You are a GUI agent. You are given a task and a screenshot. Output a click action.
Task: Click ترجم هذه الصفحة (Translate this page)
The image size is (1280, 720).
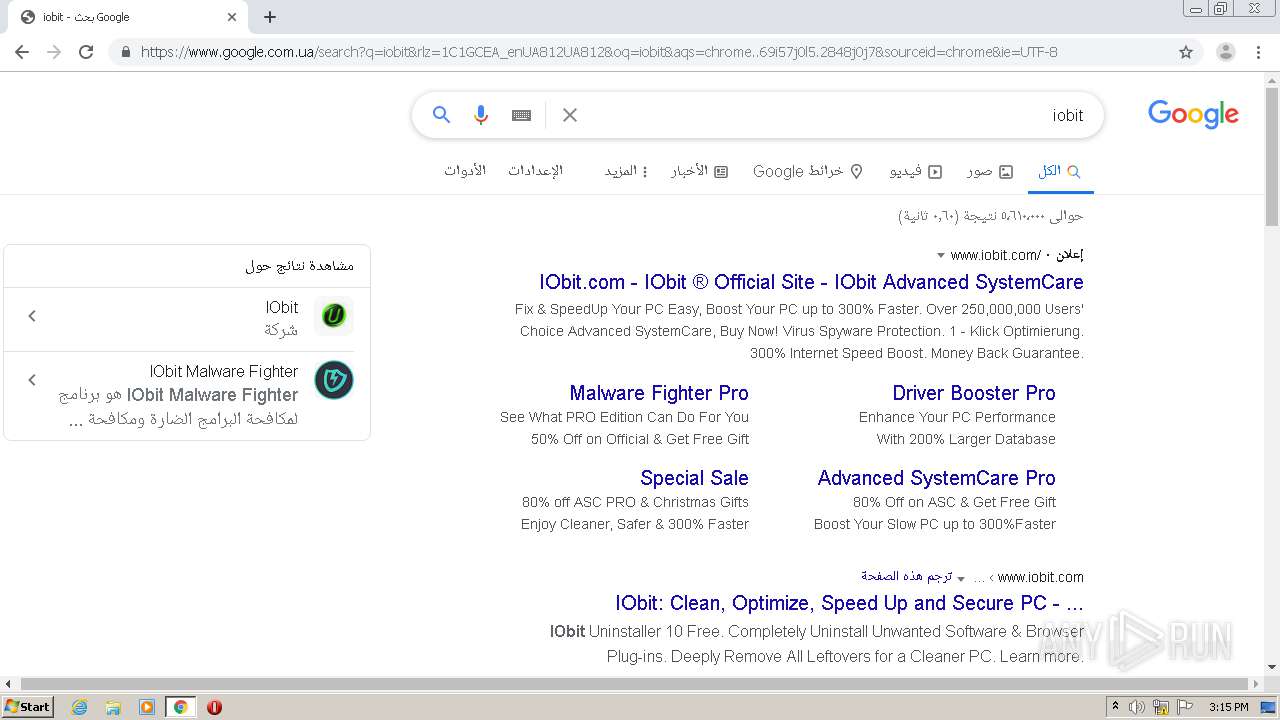[x=906, y=577]
